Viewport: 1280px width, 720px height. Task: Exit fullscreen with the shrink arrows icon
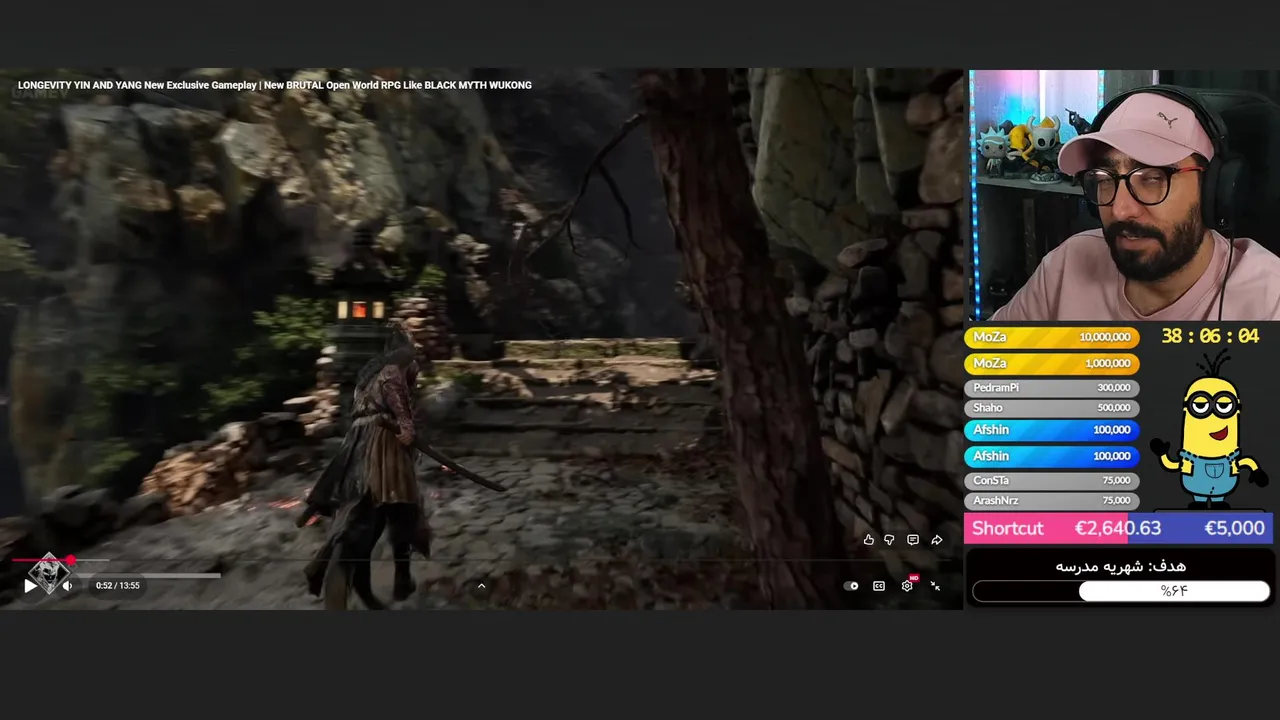[x=935, y=586]
